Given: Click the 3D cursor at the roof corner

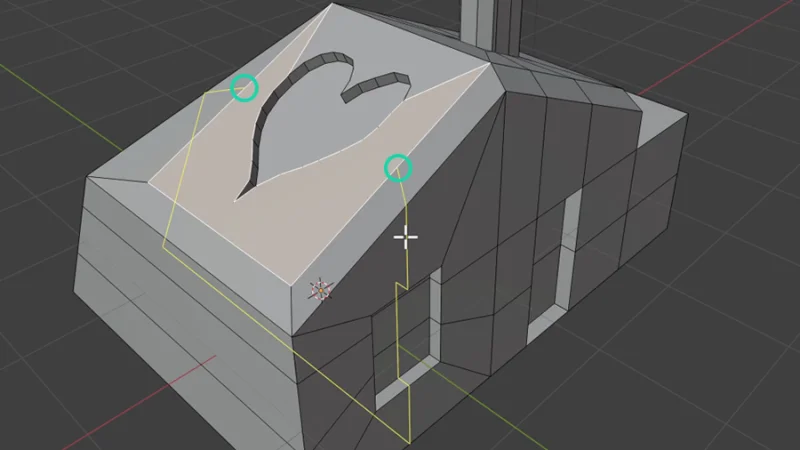Looking at the screenshot, I should [321, 290].
